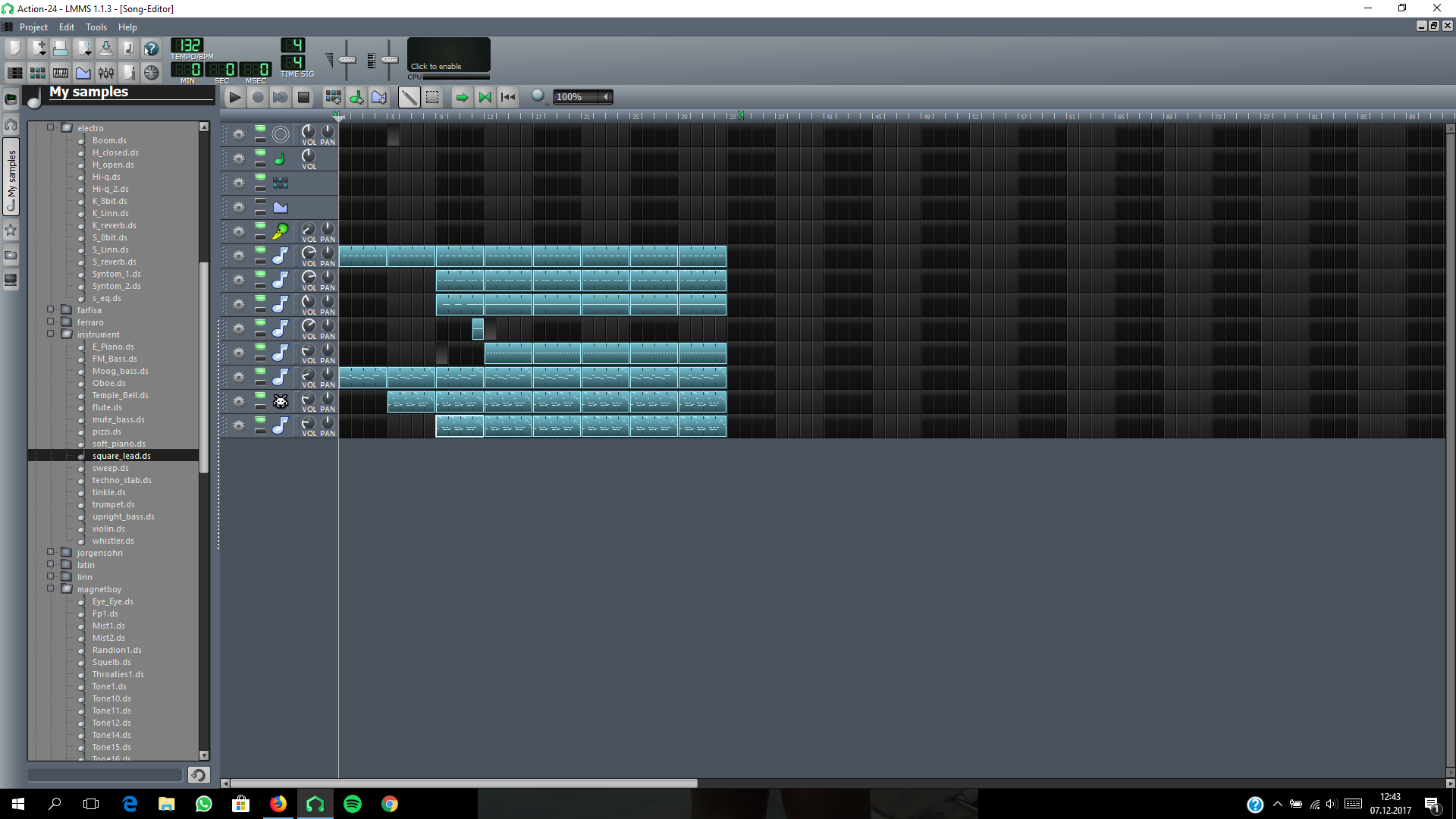
Task: Select the Moog_bass.ds sample
Action: point(120,371)
